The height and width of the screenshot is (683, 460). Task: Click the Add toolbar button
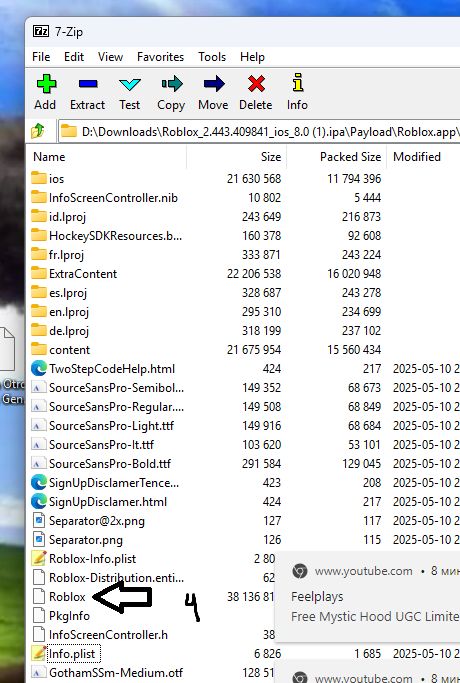point(45,93)
